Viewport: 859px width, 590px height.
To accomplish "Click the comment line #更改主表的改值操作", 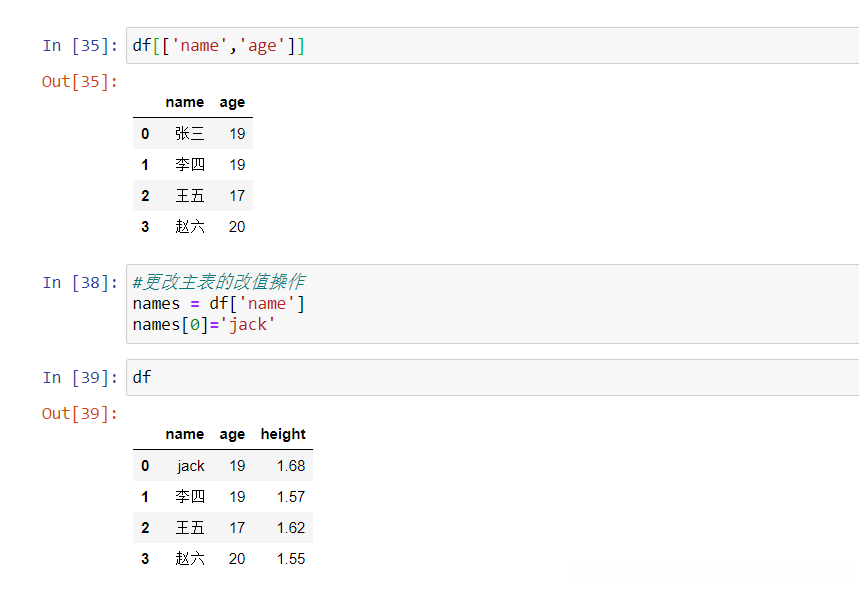I will click(x=219, y=282).
